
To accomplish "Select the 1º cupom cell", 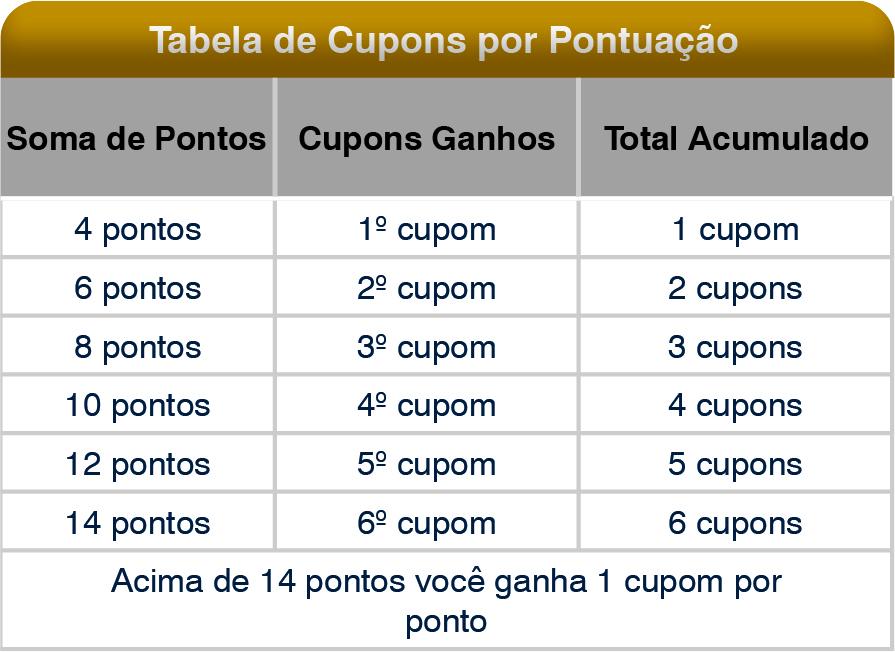I will (x=426, y=229).
